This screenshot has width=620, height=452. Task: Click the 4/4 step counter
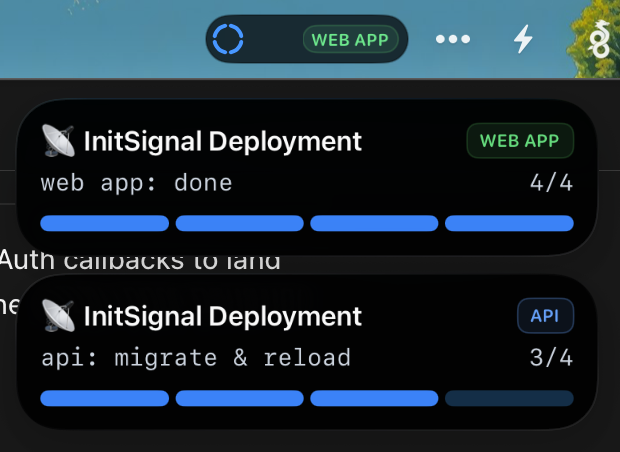(551, 183)
